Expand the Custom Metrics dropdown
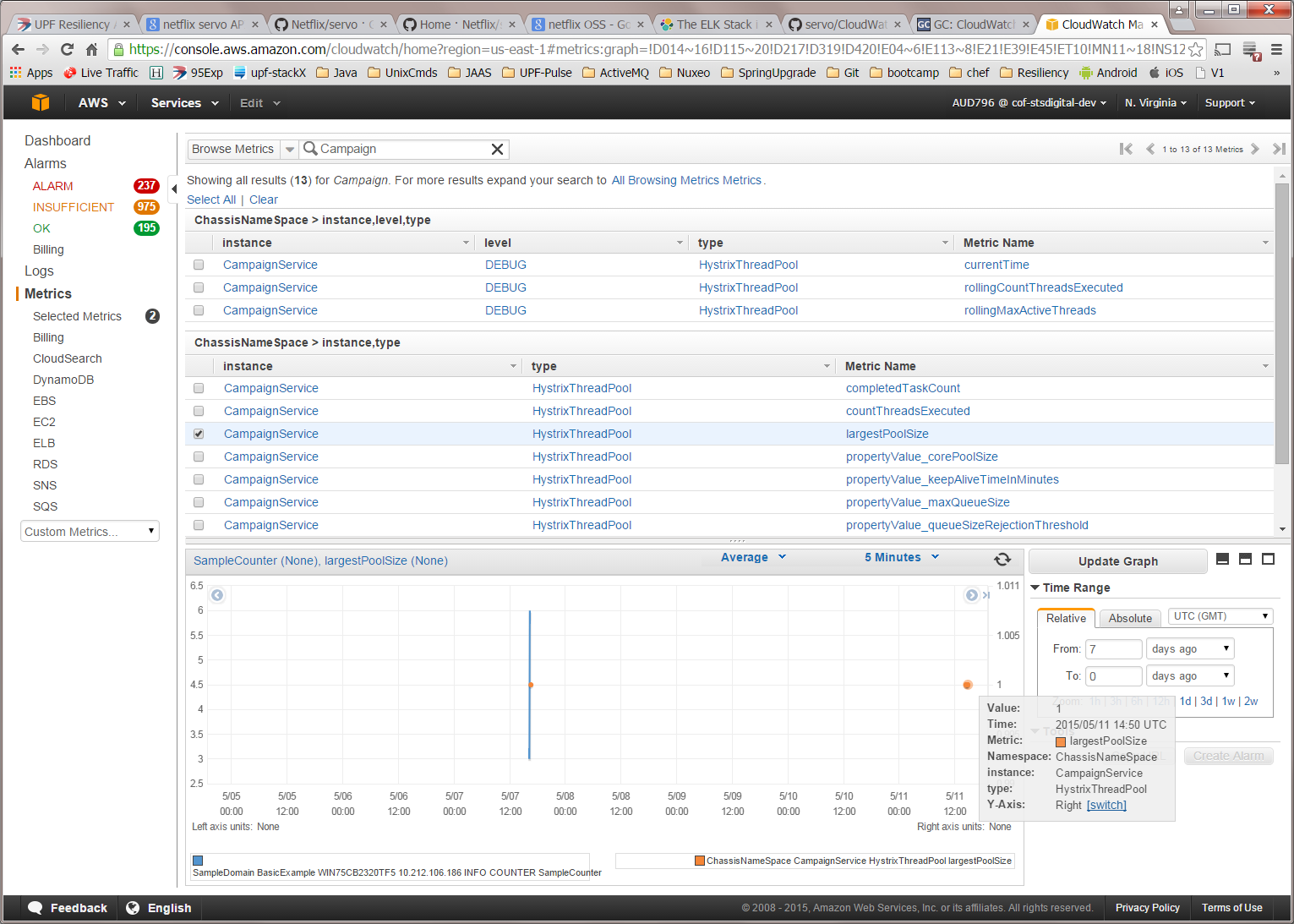Viewport: 1294px width, 924px height. coord(90,532)
